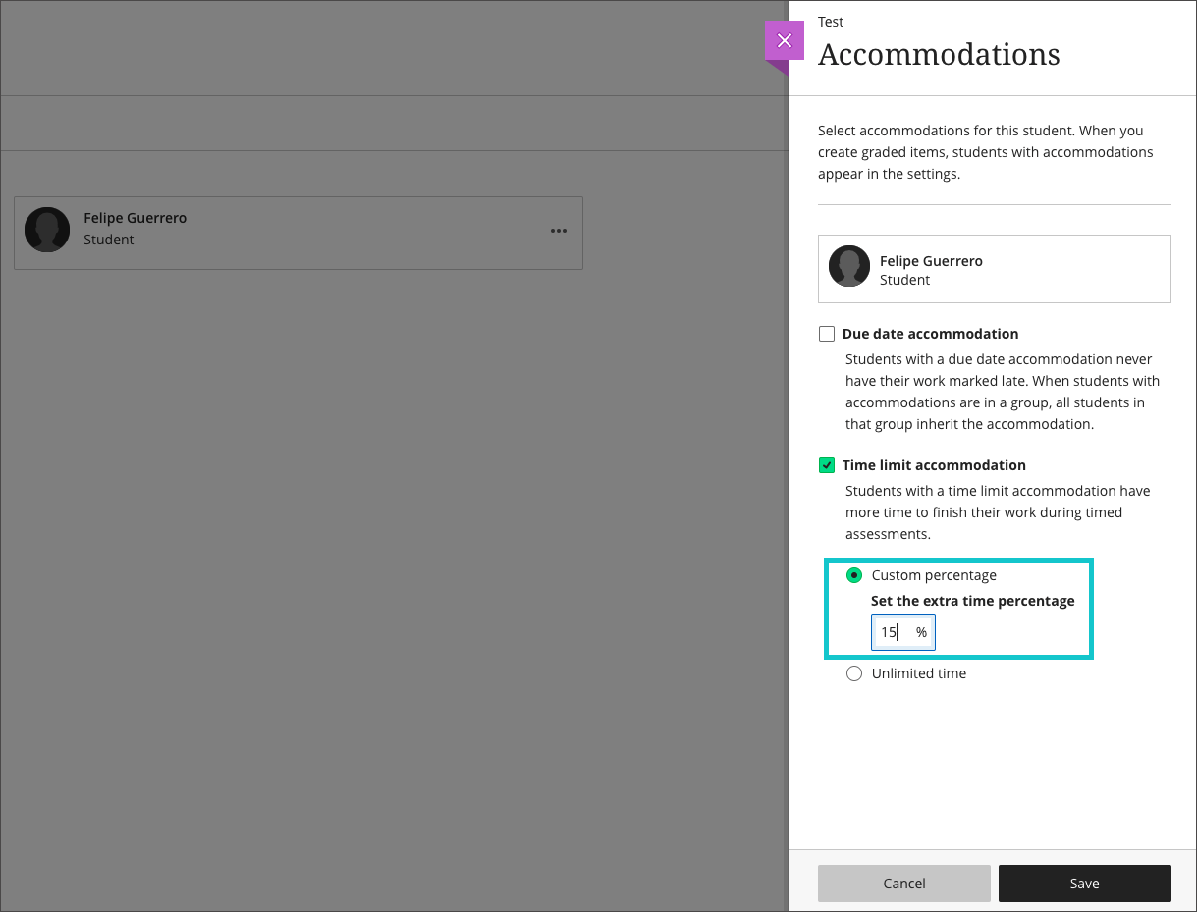Click the Felipe Guerrero name in the panel card
Image resolution: width=1197 pixels, height=912 pixels.
pyautogui.click(x=931, y=261)
